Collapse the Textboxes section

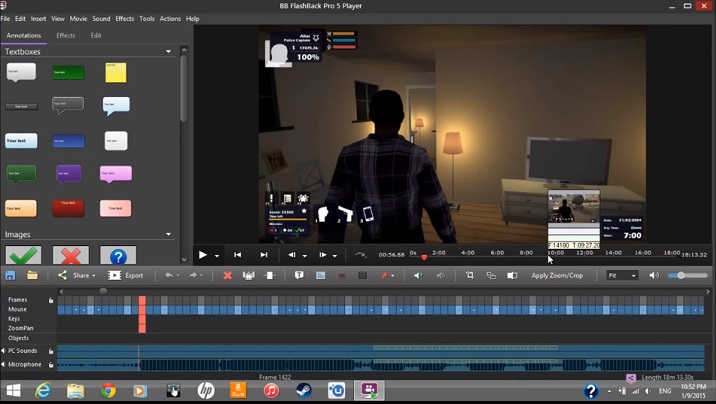(168, 52)
